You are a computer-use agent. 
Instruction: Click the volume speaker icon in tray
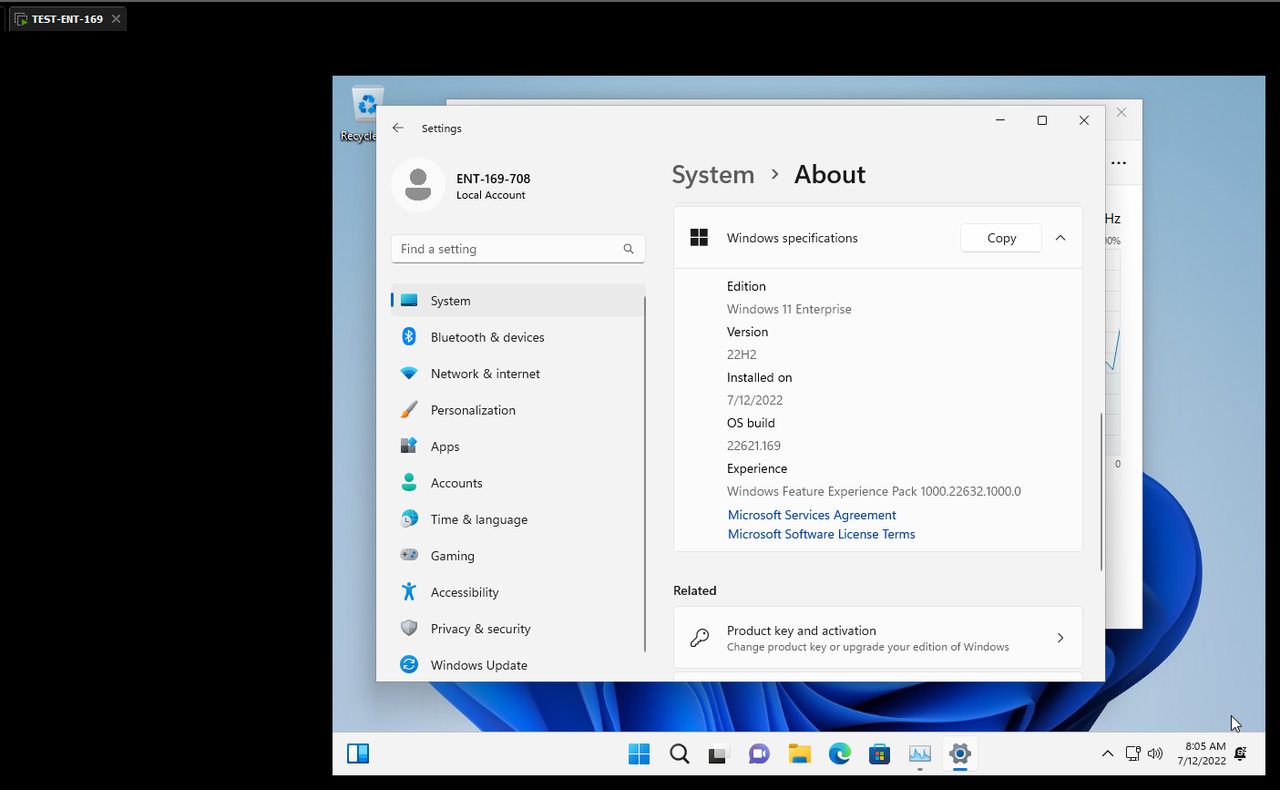point(1156,754)
